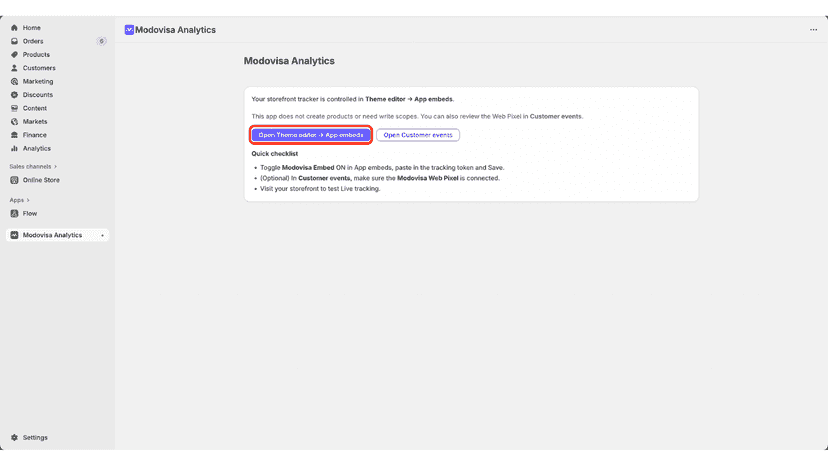Screen dimensions: 828x466
Task: Click the Visit your storefront checklist item
Action: [x=320, y=189]
